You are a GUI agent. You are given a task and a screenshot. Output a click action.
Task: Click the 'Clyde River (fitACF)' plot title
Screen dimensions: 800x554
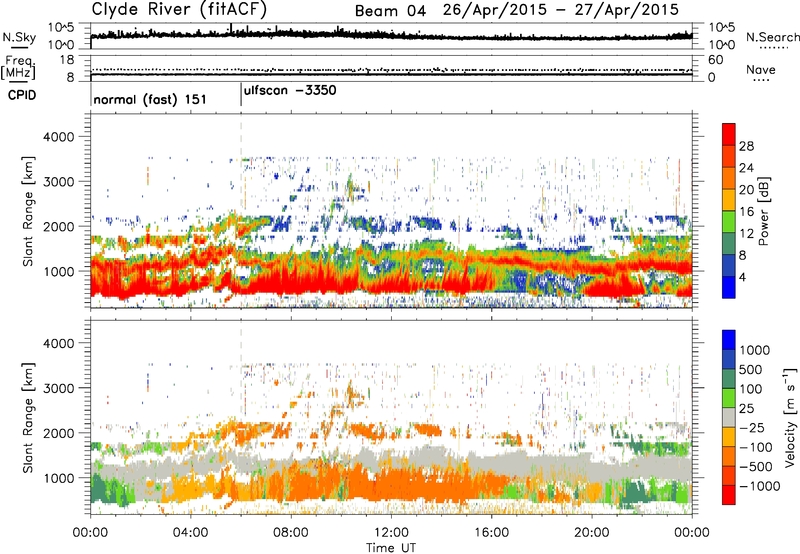(179, 9)
